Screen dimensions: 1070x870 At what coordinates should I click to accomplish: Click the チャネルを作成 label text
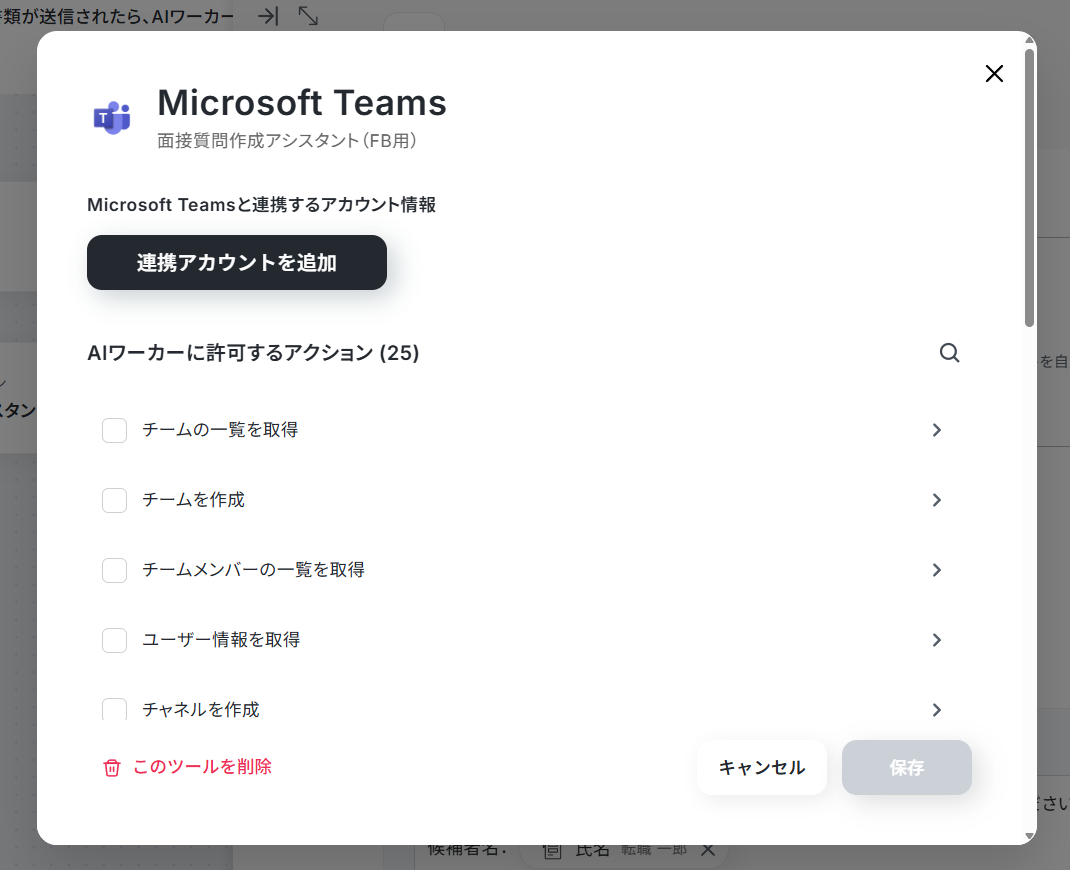(201, 710)
